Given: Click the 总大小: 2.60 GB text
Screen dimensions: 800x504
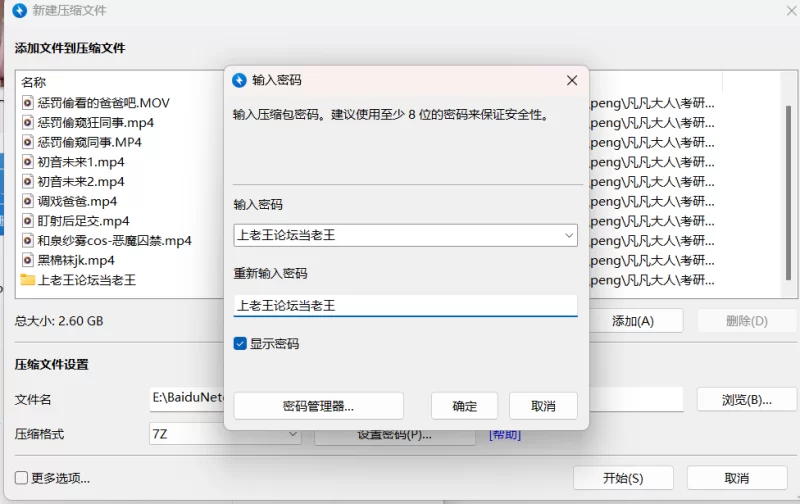Looking at the screenshot, I should tap(59, 321).
